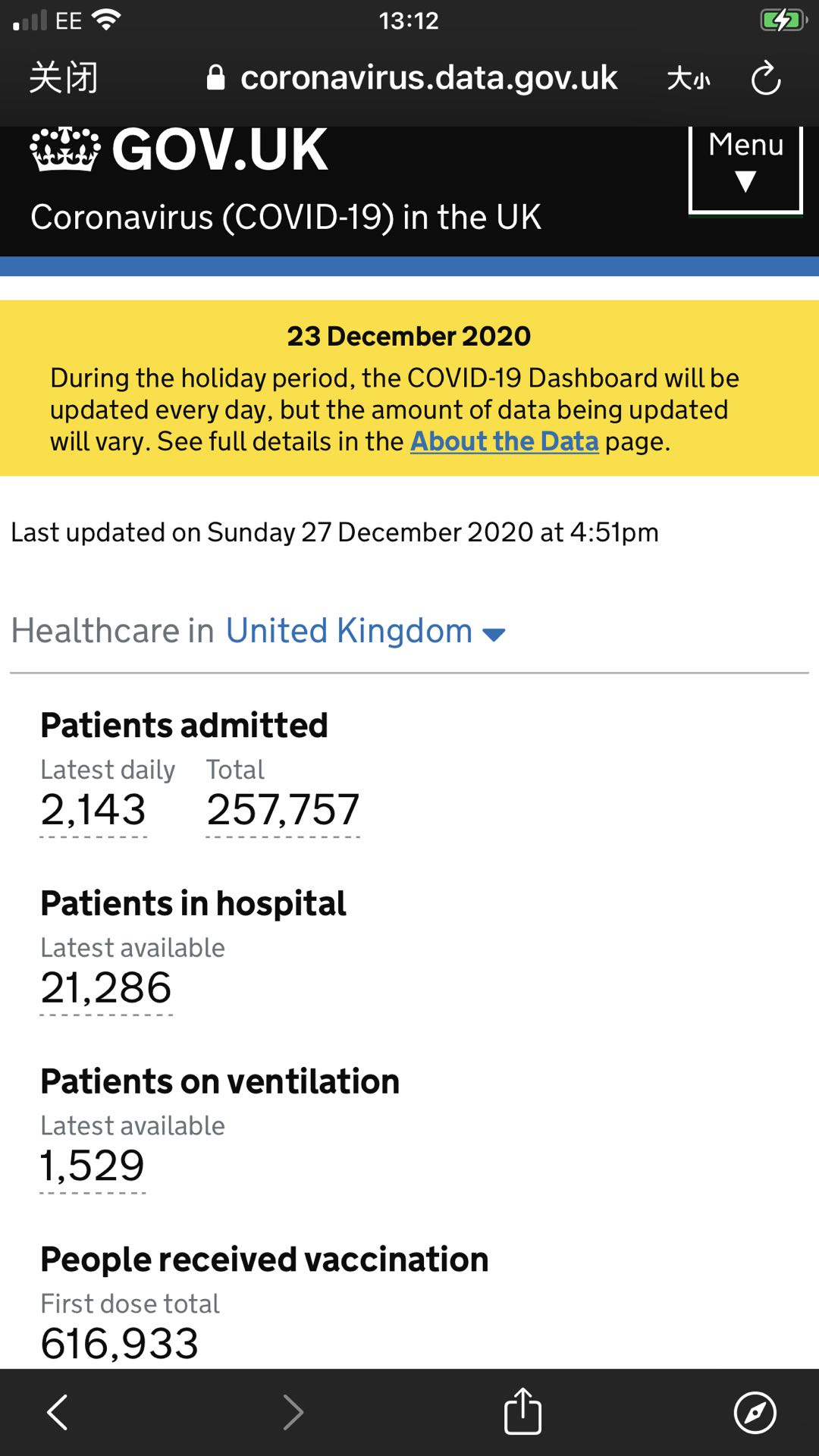
Task: Tap the battery charging indicator
Action: pos(783,20)
